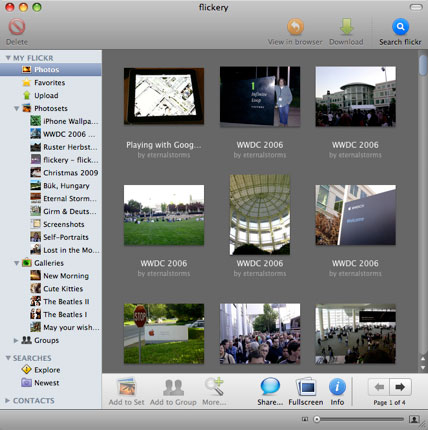Enter Fullscreen view icon
The image size is (428, 430).
[306, 387]
